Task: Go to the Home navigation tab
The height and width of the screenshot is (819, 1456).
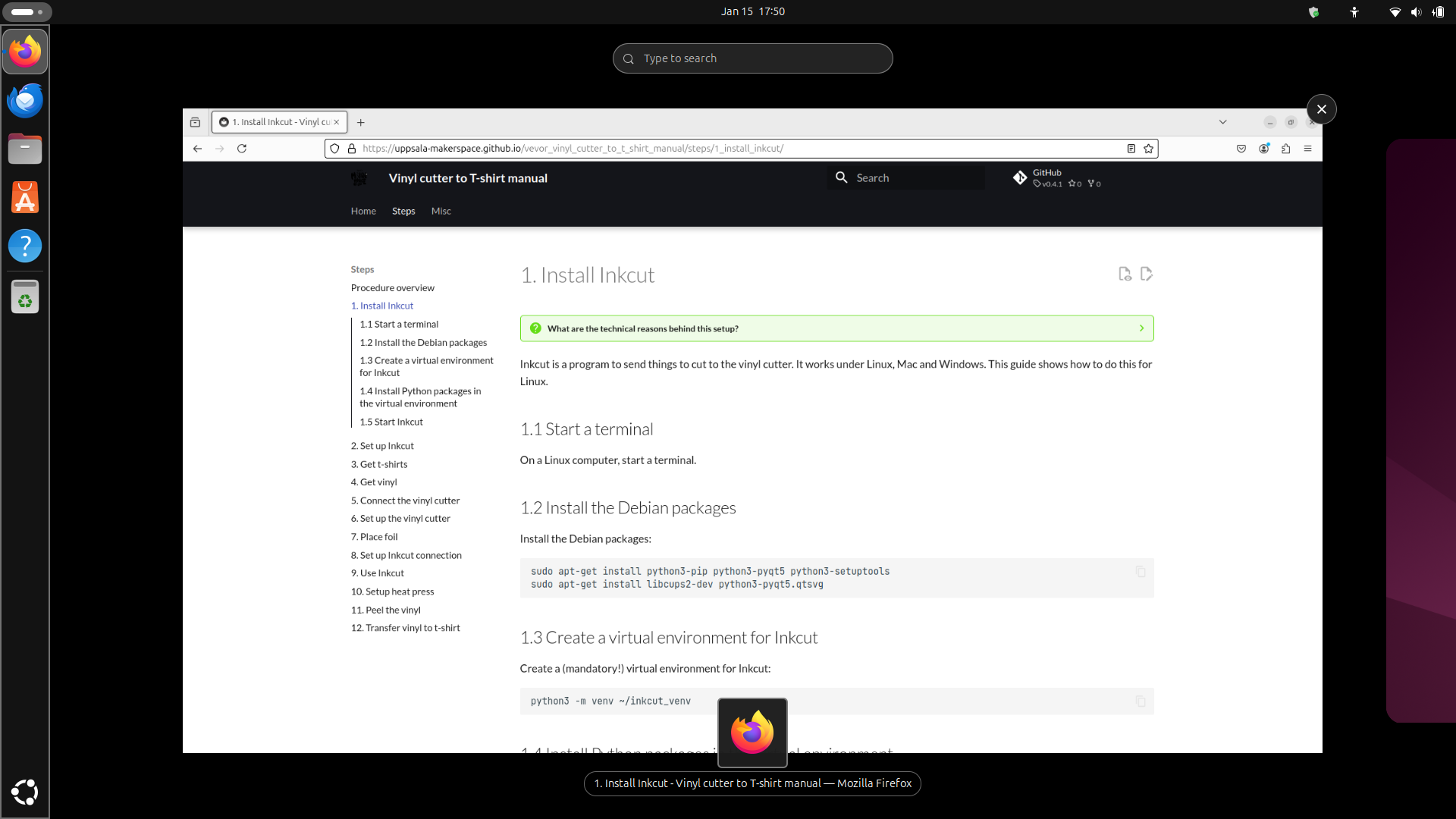Action: coord(363,212)
